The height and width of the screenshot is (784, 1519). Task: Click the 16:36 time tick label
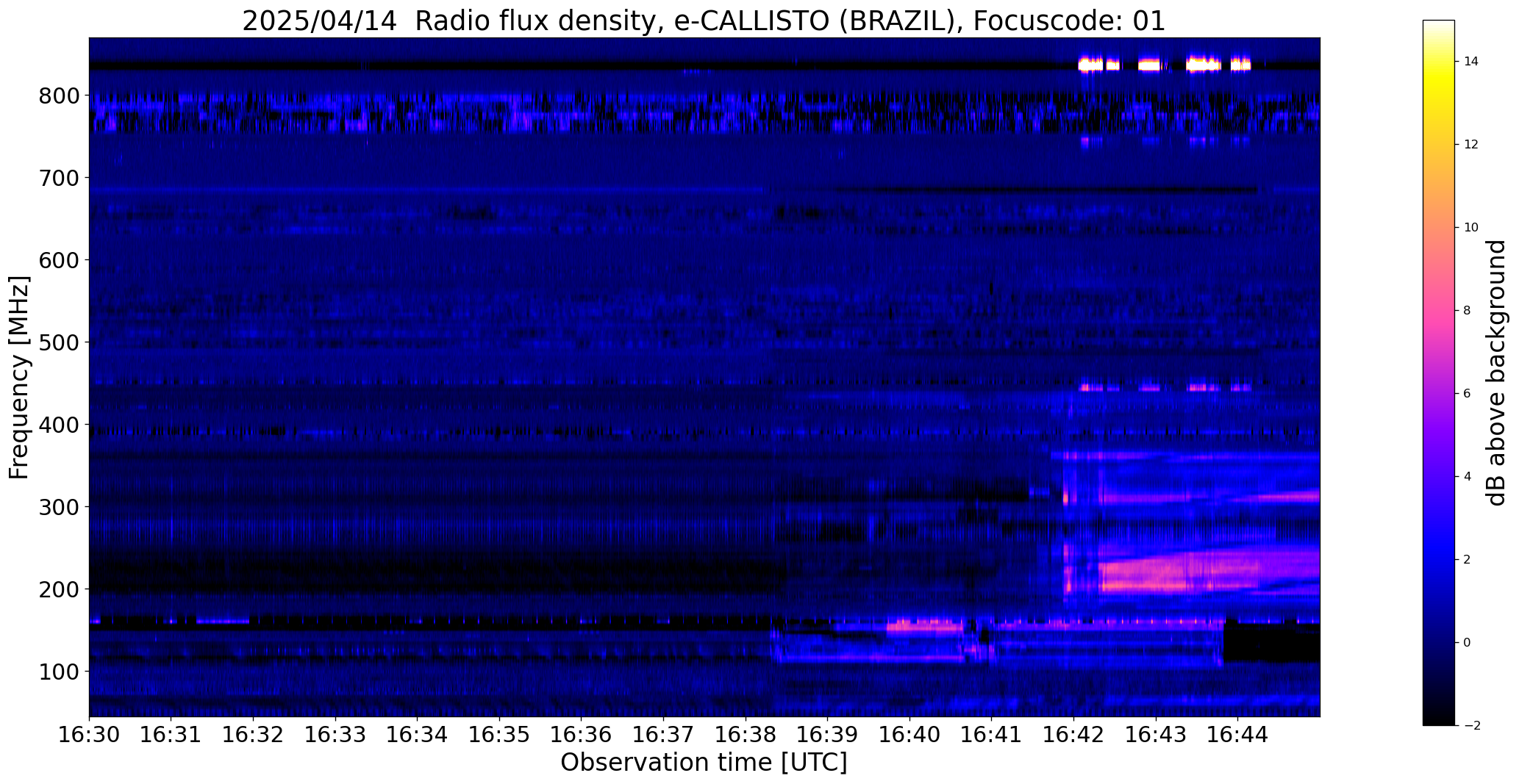[x=582, y=734]
